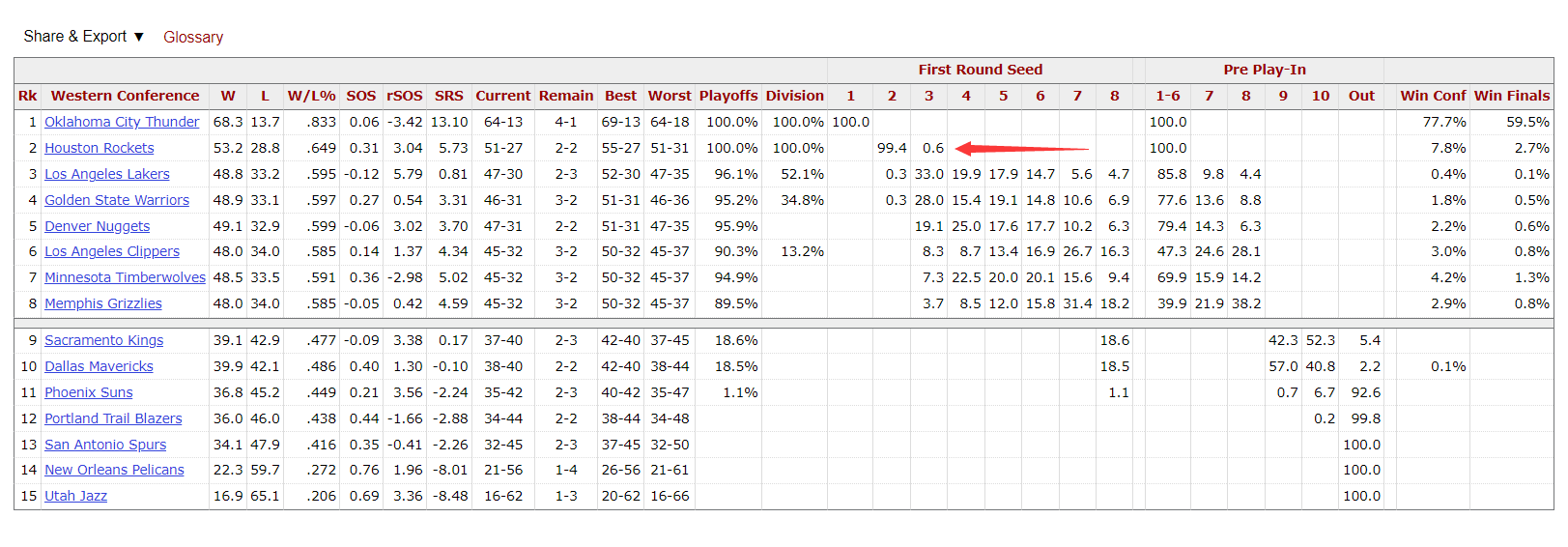This screenshot has height=547, width=1568.
Task: Open Sacramento Kings team link
Action: tap(104, 340)
